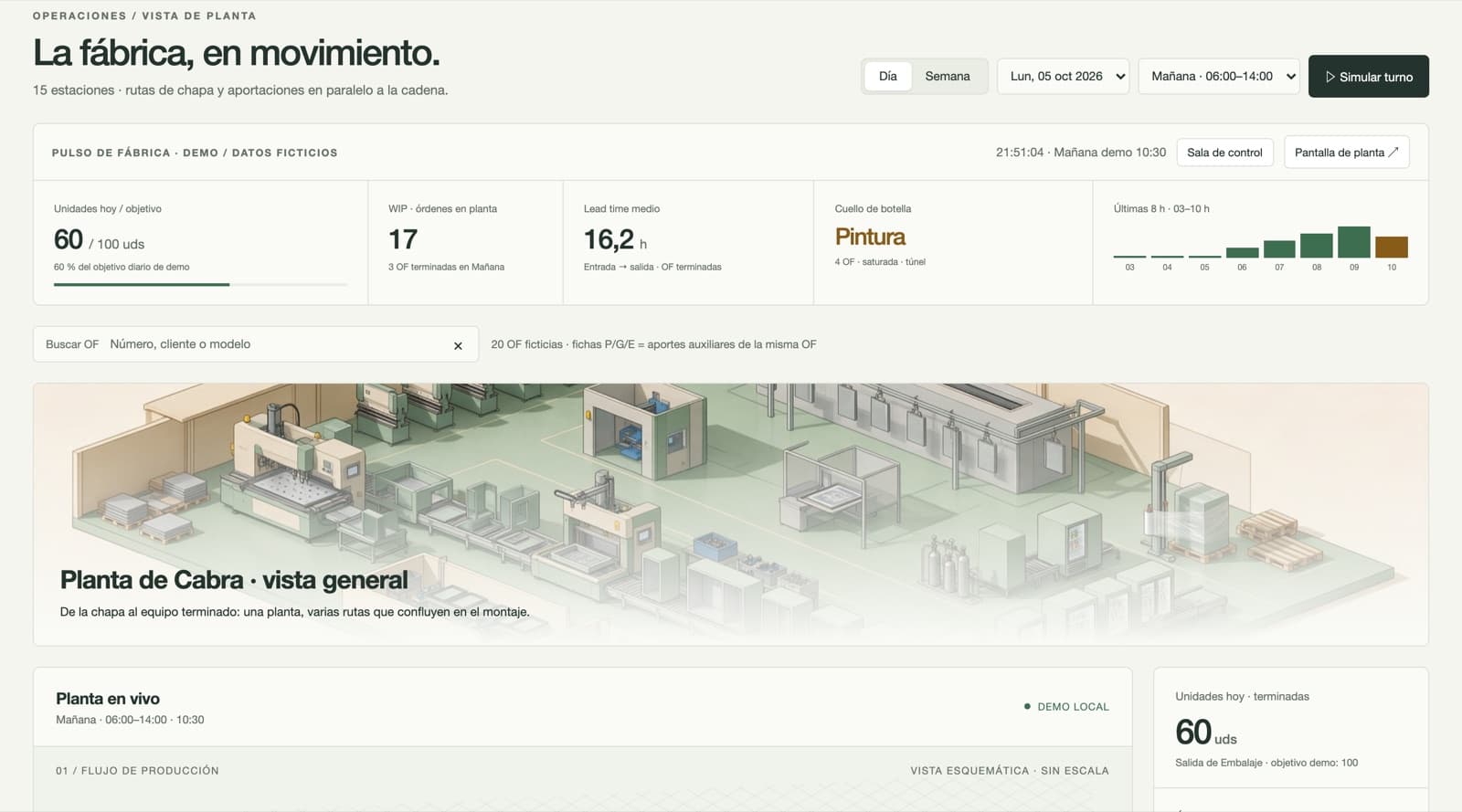
Task: Click '60 % del objetivo diario de demo'
Action: (122, 267)
